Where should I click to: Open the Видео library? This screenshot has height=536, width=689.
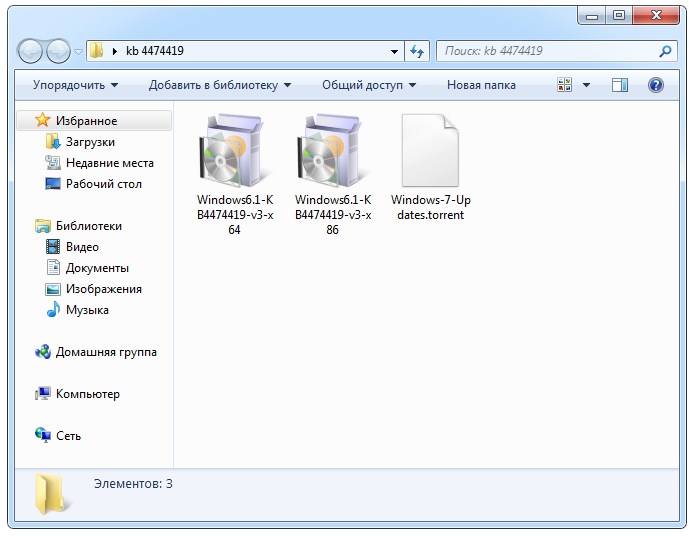(82, 247)
